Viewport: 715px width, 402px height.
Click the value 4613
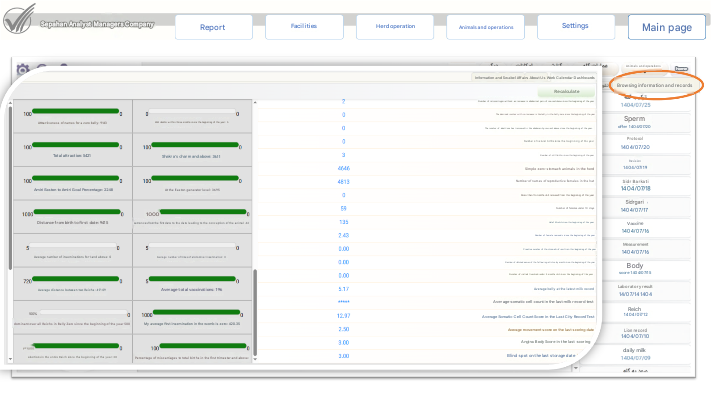click(344, 181)
